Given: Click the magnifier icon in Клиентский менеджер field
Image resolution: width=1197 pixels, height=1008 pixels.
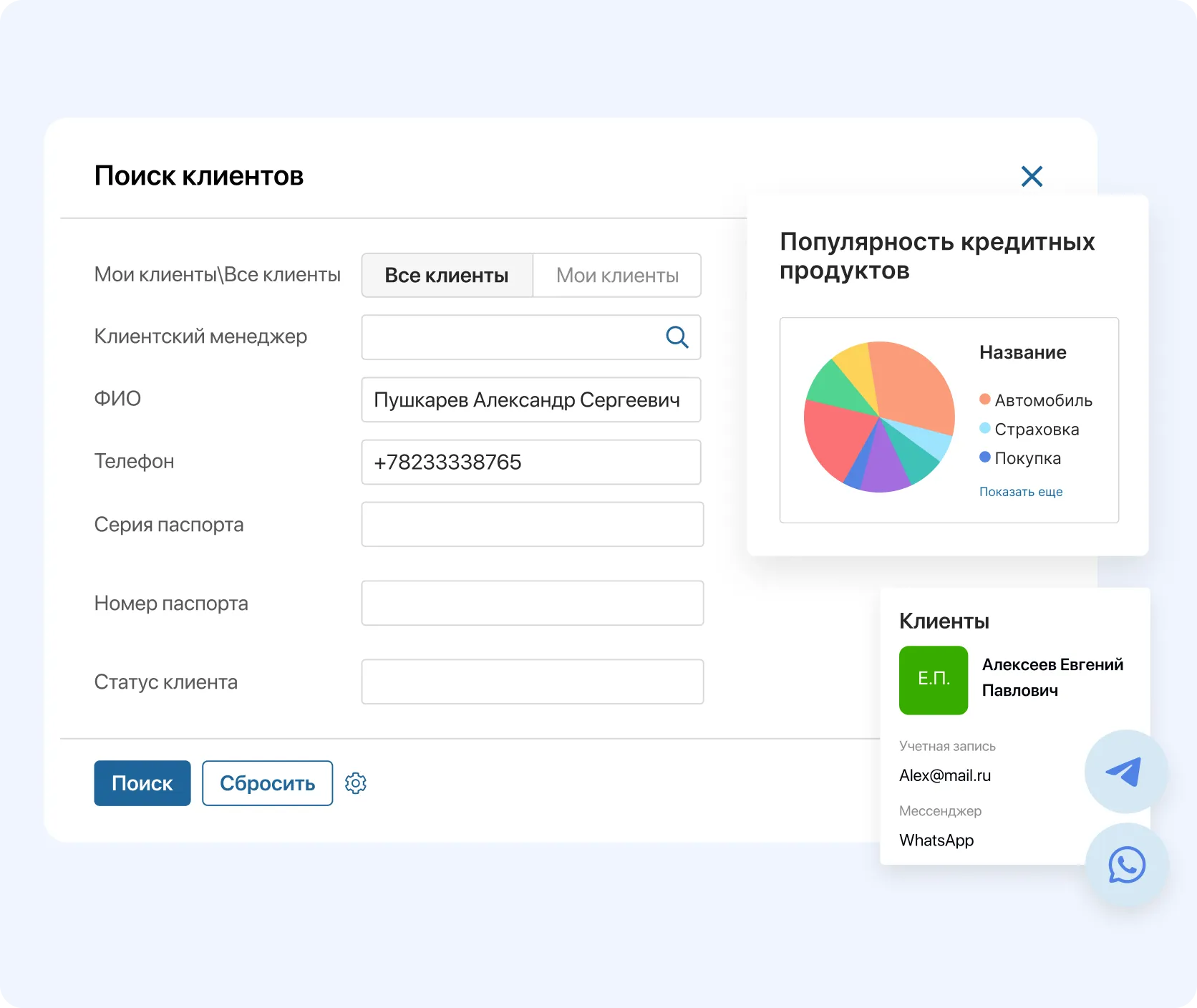Looking at the screenshot, I should pyautogui.click(x=677, y=337).
